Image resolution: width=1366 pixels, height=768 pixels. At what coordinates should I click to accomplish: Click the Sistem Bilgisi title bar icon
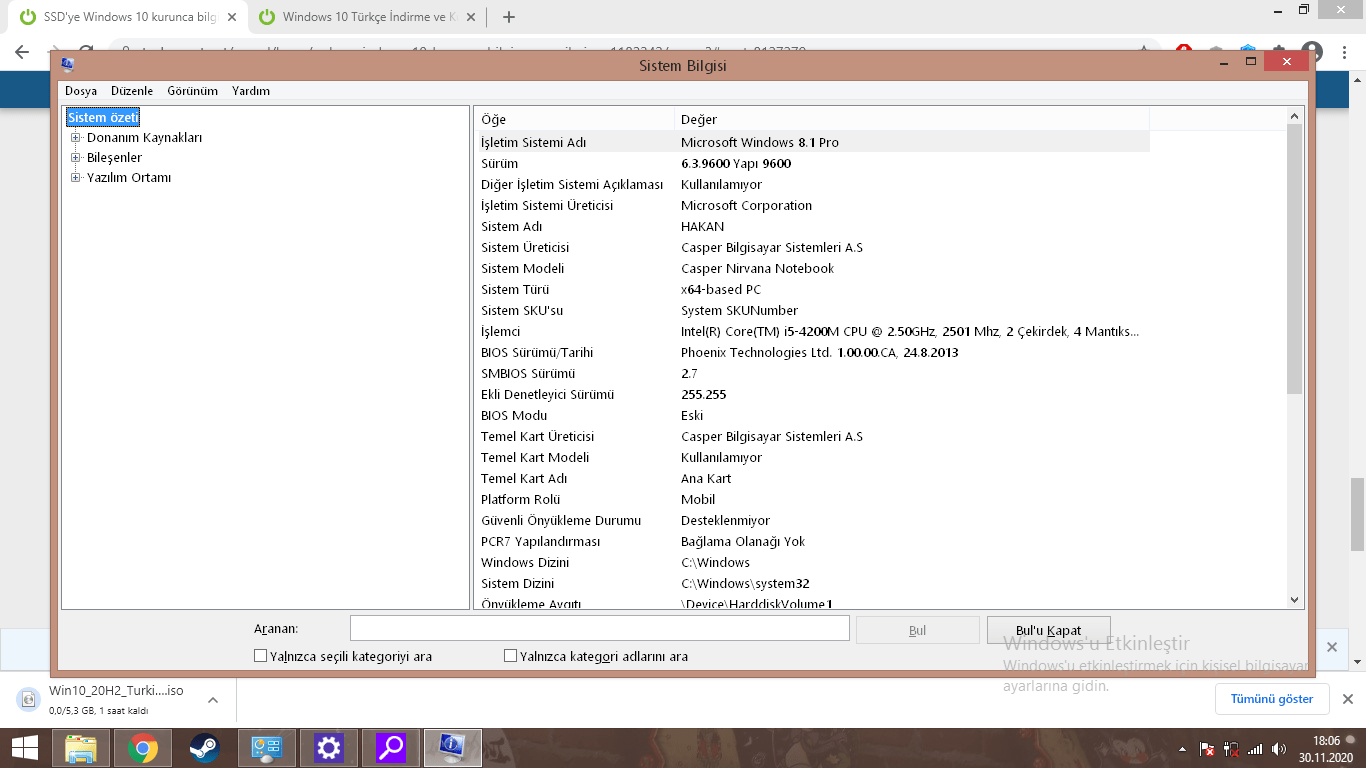(67, 65)
